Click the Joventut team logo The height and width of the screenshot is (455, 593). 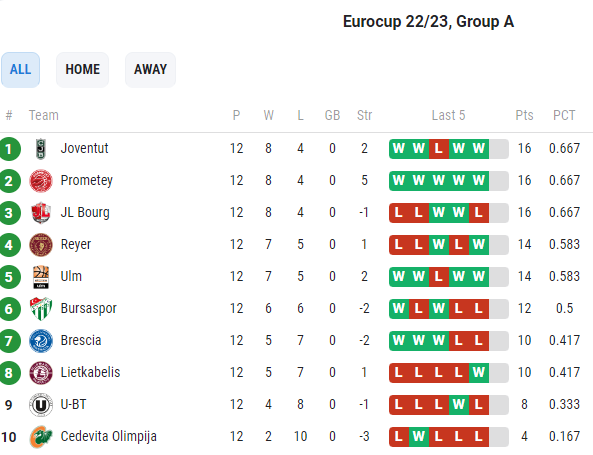41,149
